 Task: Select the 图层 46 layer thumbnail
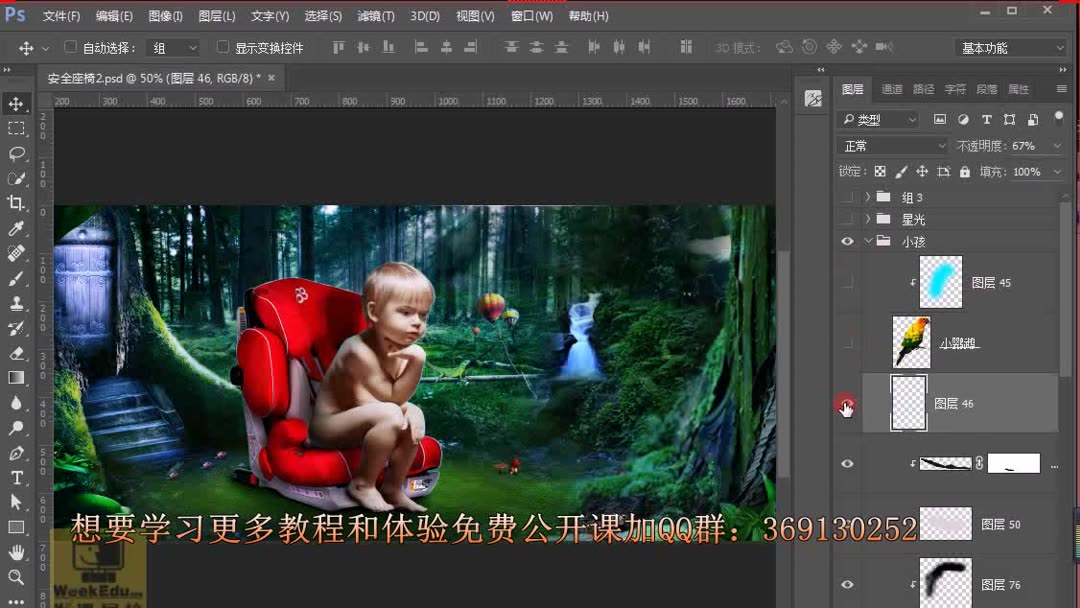908,403
